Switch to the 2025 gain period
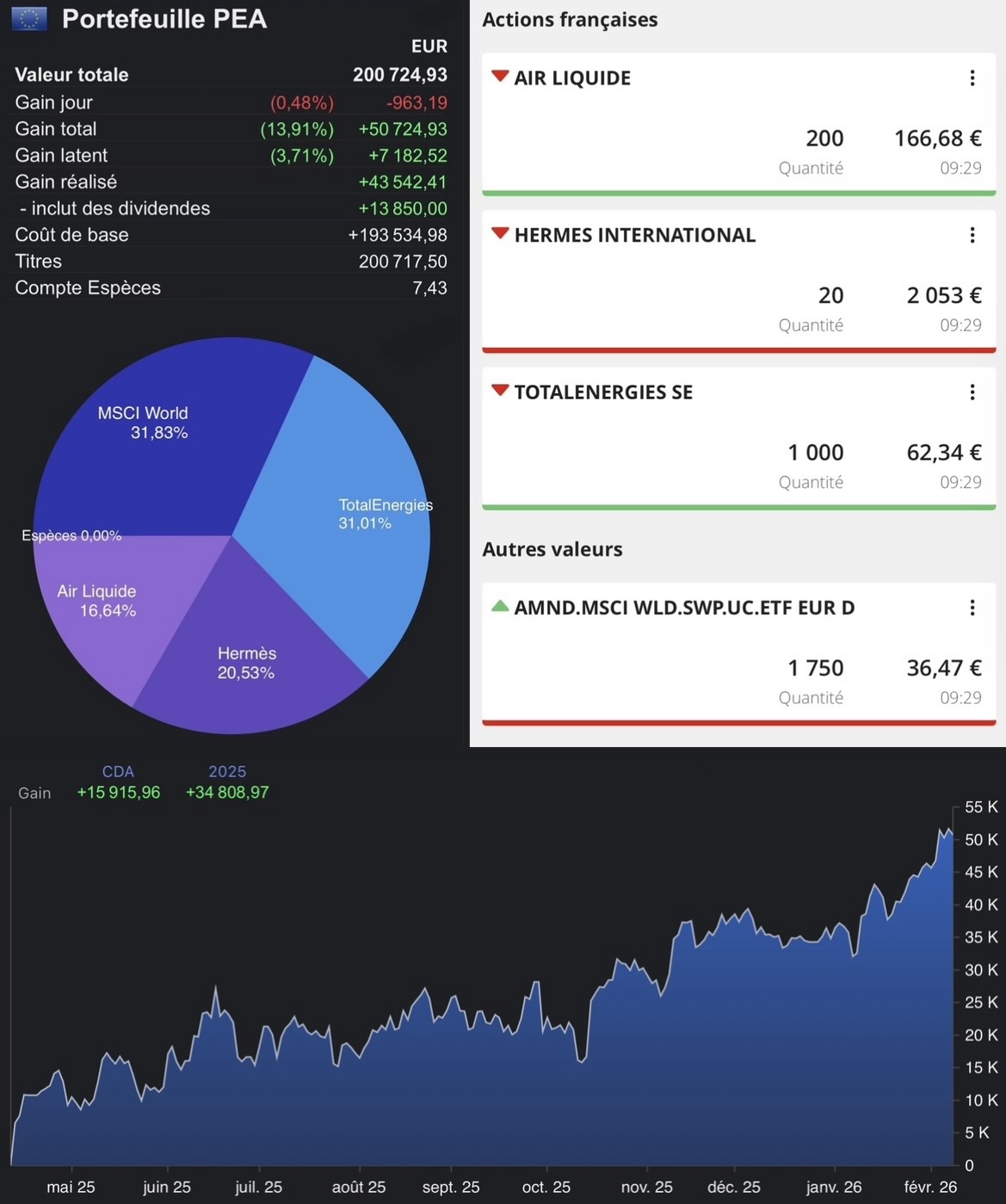This screenshot has width=1006, height=1204. pos(227,772)
